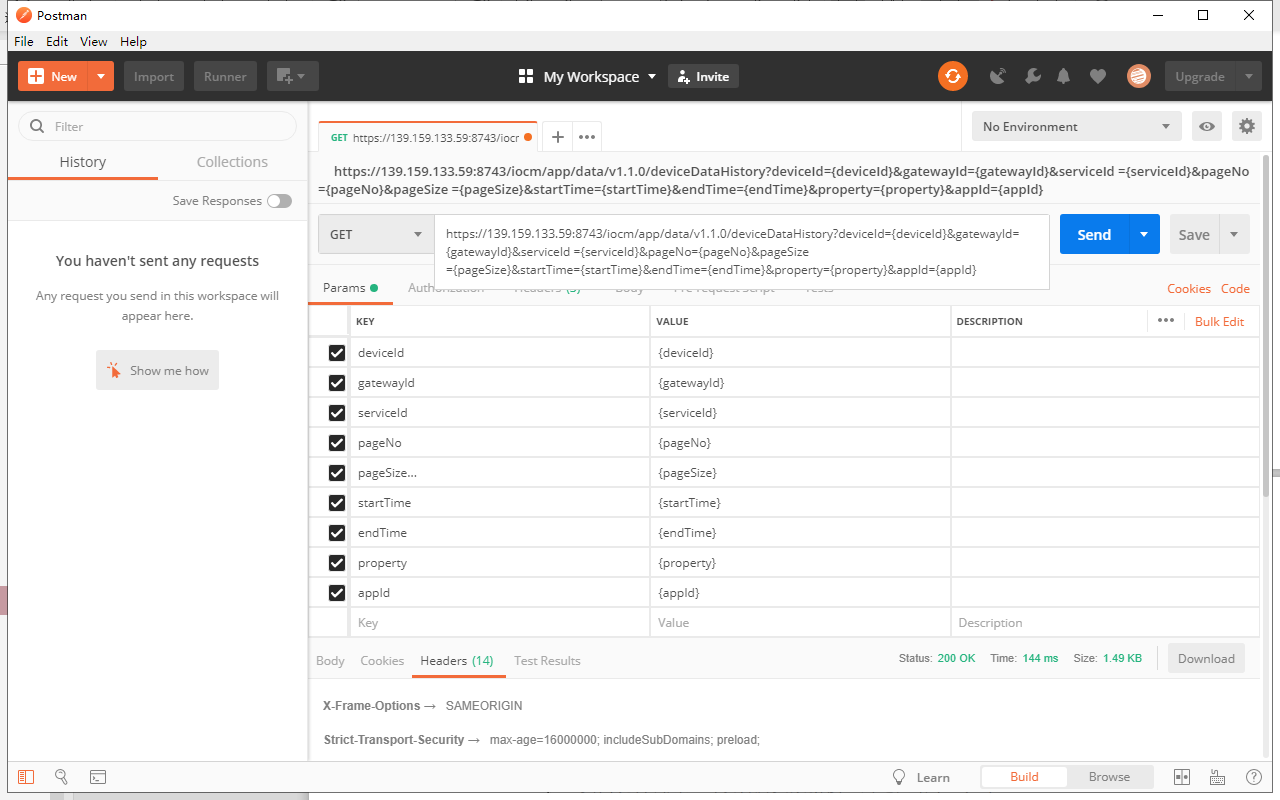Open the File menu
Image resolution: width=1280 pixels, height=800 pixels.
[23, 41]
